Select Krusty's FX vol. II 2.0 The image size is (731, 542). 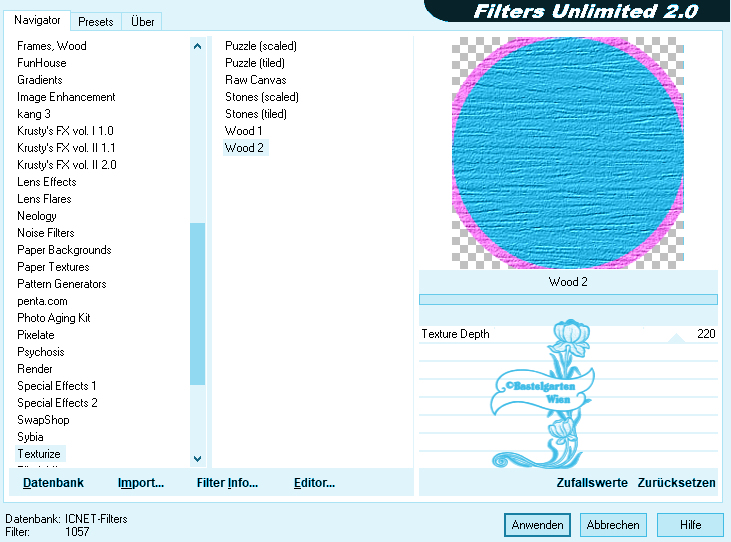(x=67, y=165)
